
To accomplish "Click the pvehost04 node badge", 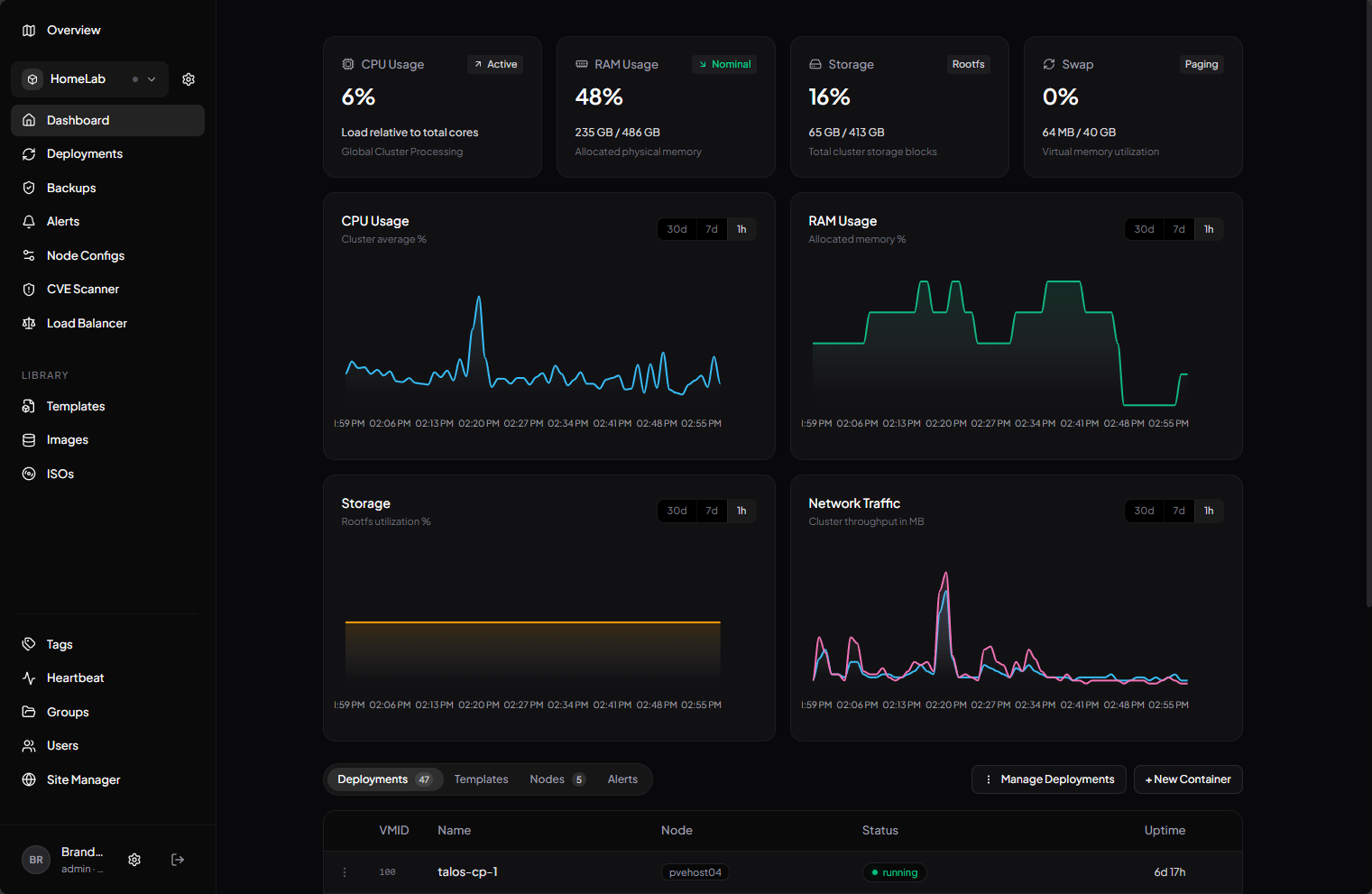I will (695, 872).
